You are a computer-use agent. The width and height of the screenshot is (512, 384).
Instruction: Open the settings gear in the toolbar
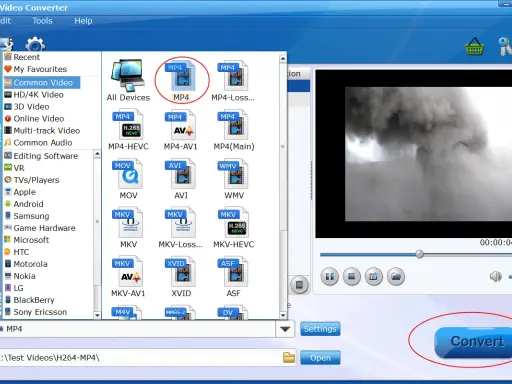[x=35, y=45]
